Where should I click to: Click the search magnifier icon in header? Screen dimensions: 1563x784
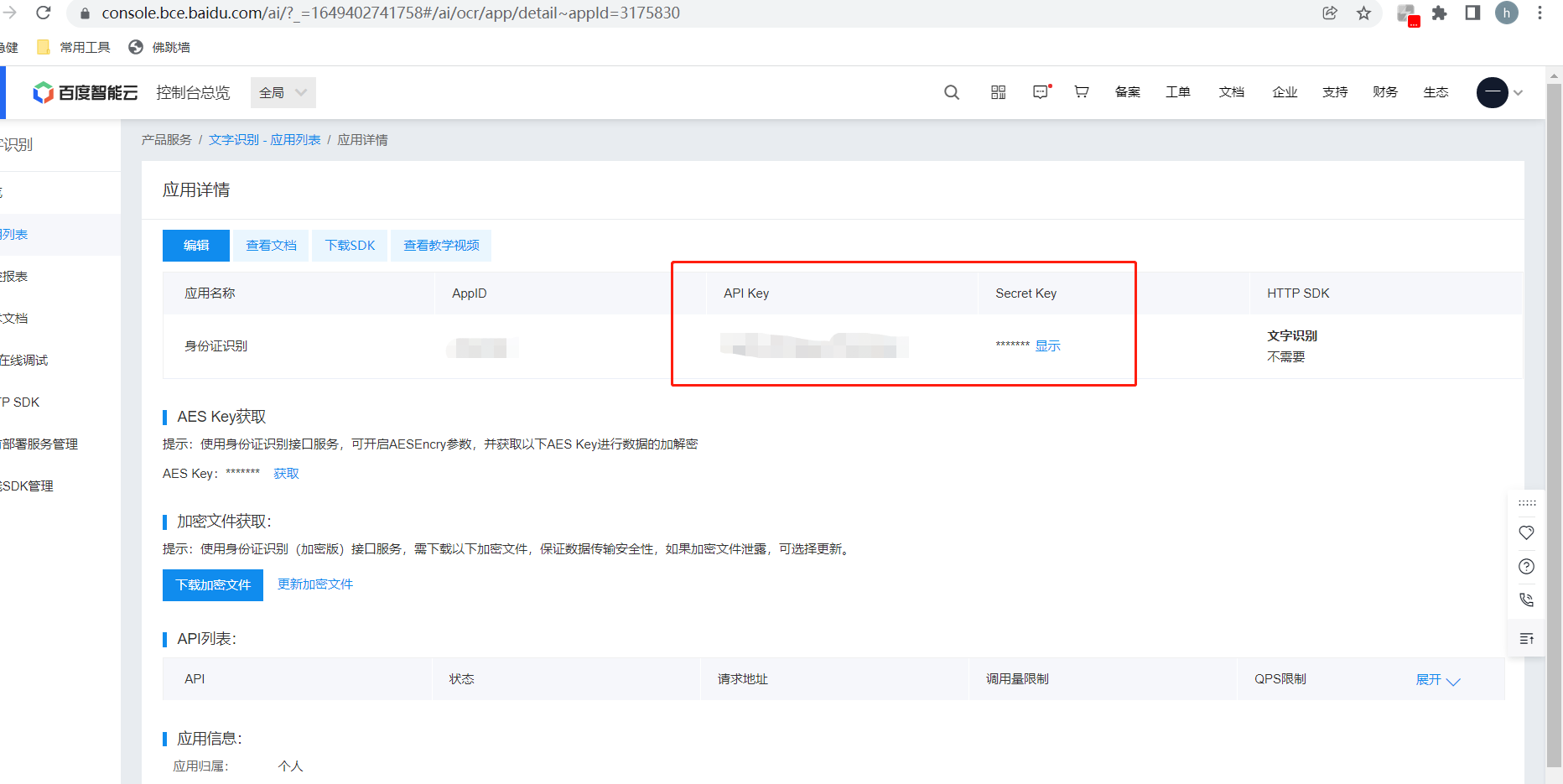tap(952, 92)
